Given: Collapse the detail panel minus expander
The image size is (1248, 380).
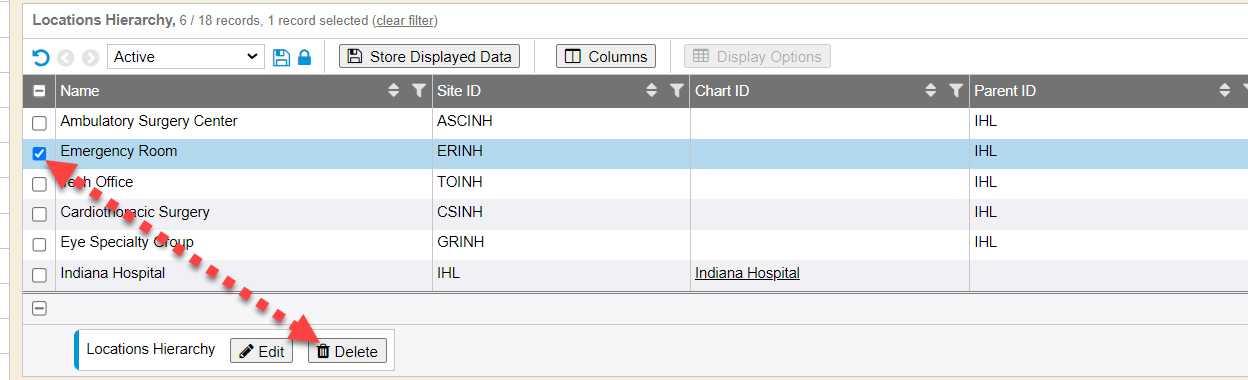Looking at the screenshot, I should (39, 308).
